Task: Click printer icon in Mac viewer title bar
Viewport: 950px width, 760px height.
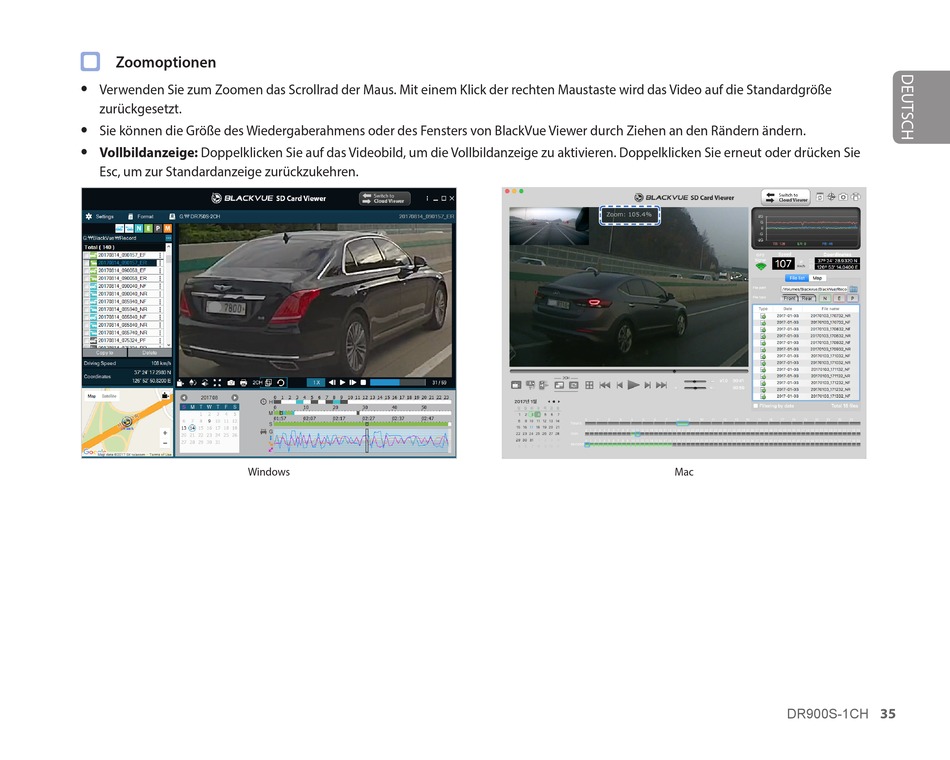Action: [855, 197]
